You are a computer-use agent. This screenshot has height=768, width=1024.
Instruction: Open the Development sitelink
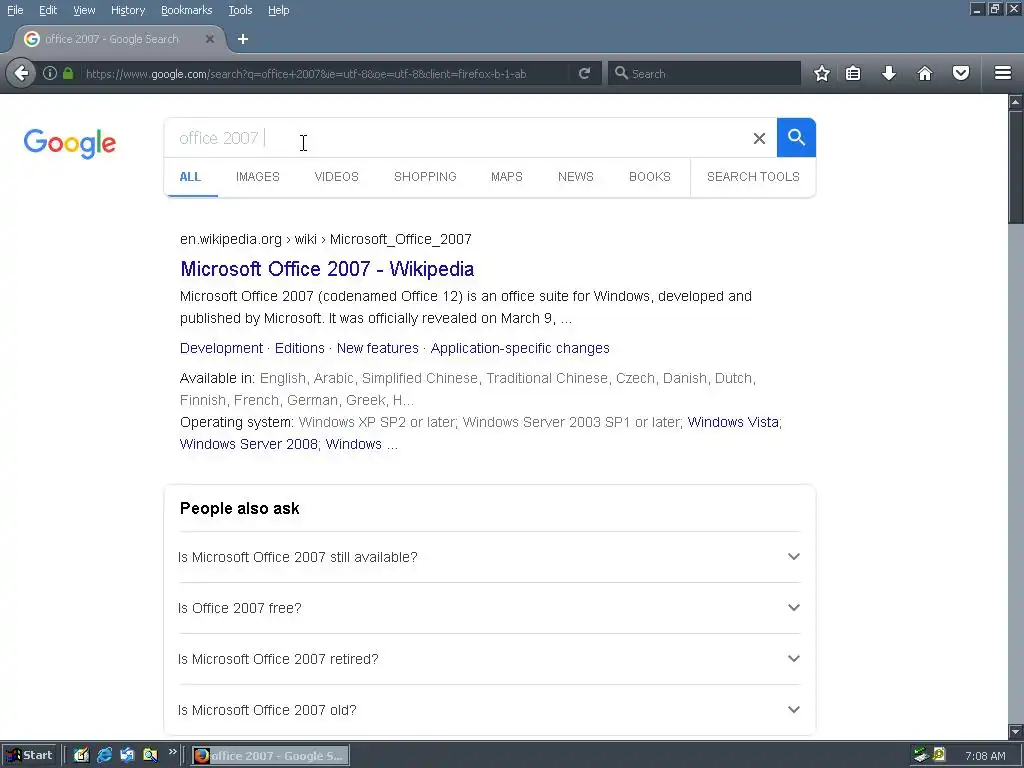point(221,348)
